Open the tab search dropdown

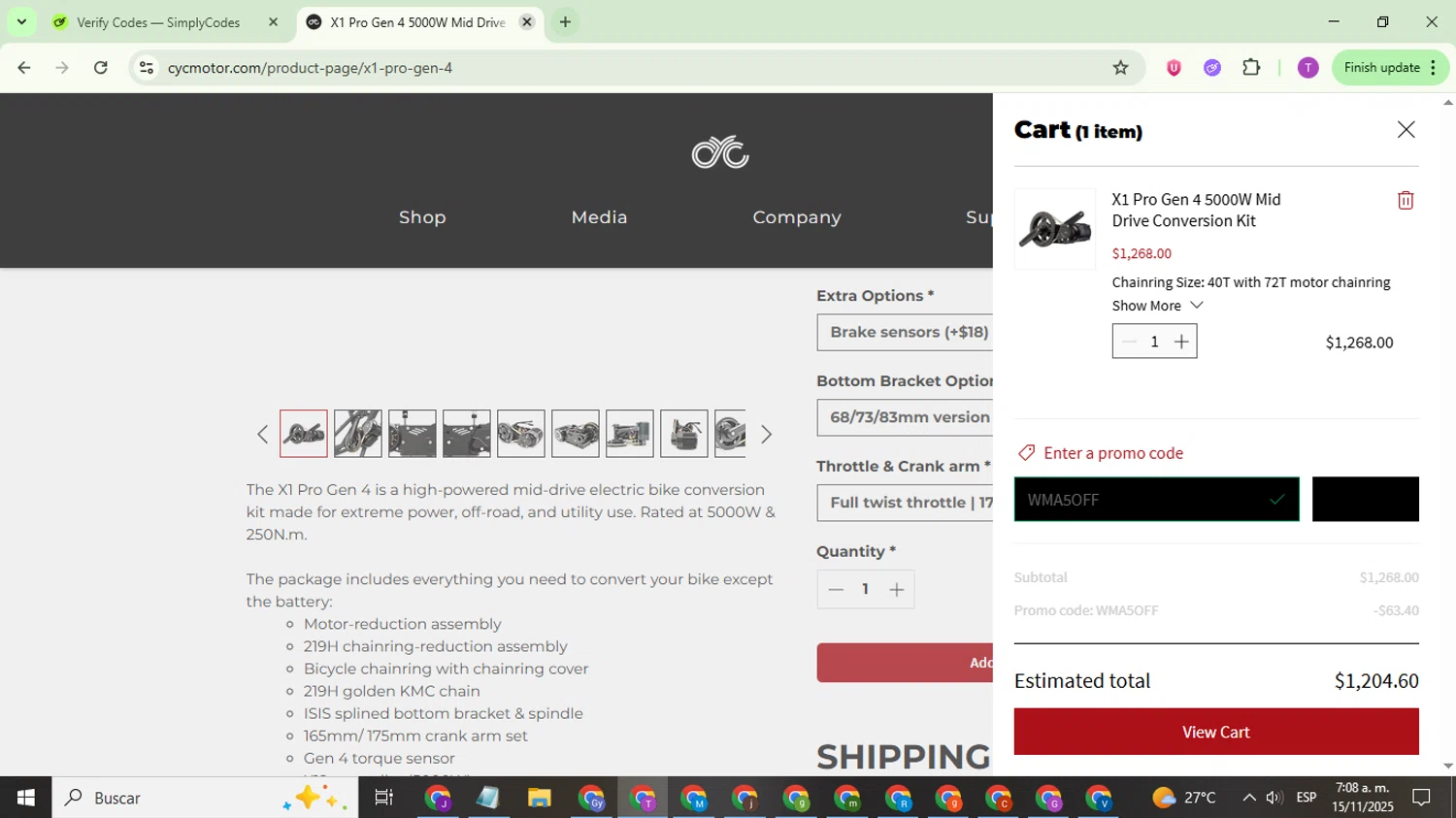pos(21,22)
